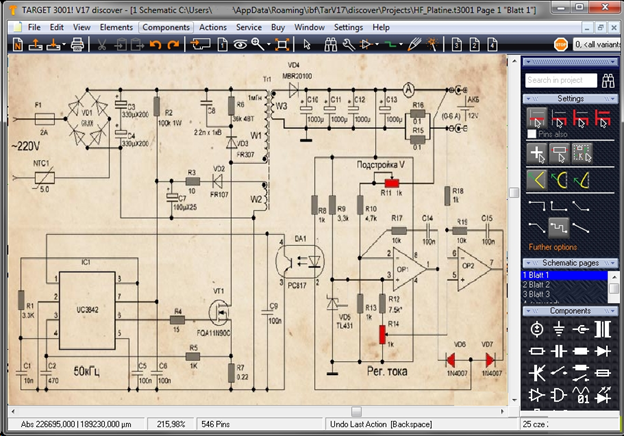The image size is (624, 436).
Task: Open the Settings menu
Action: point(348,27)
